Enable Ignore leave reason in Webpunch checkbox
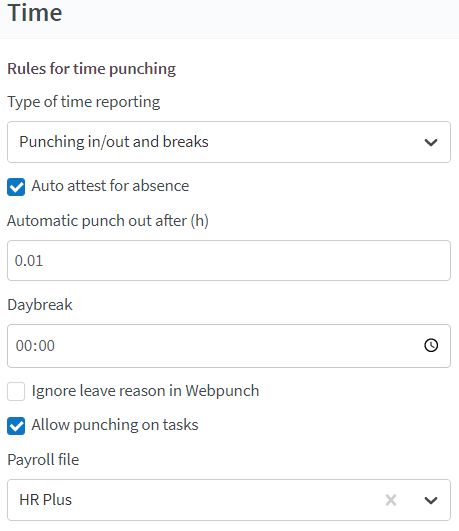The width and height of the screenshot is (459, 531). (16, 391)
